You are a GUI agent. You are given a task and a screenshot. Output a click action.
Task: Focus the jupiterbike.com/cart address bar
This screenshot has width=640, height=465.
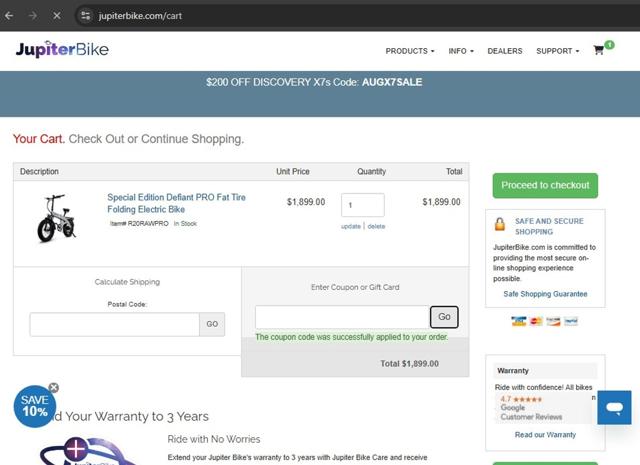(140, 16)
